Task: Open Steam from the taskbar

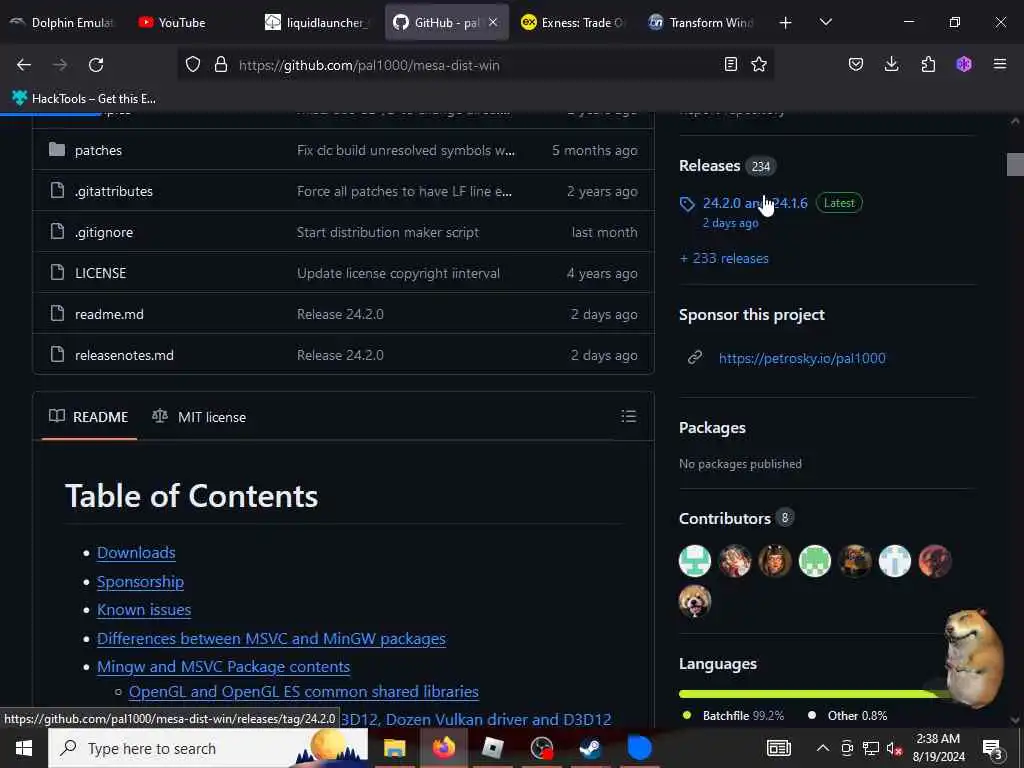Action: (590, 748)
